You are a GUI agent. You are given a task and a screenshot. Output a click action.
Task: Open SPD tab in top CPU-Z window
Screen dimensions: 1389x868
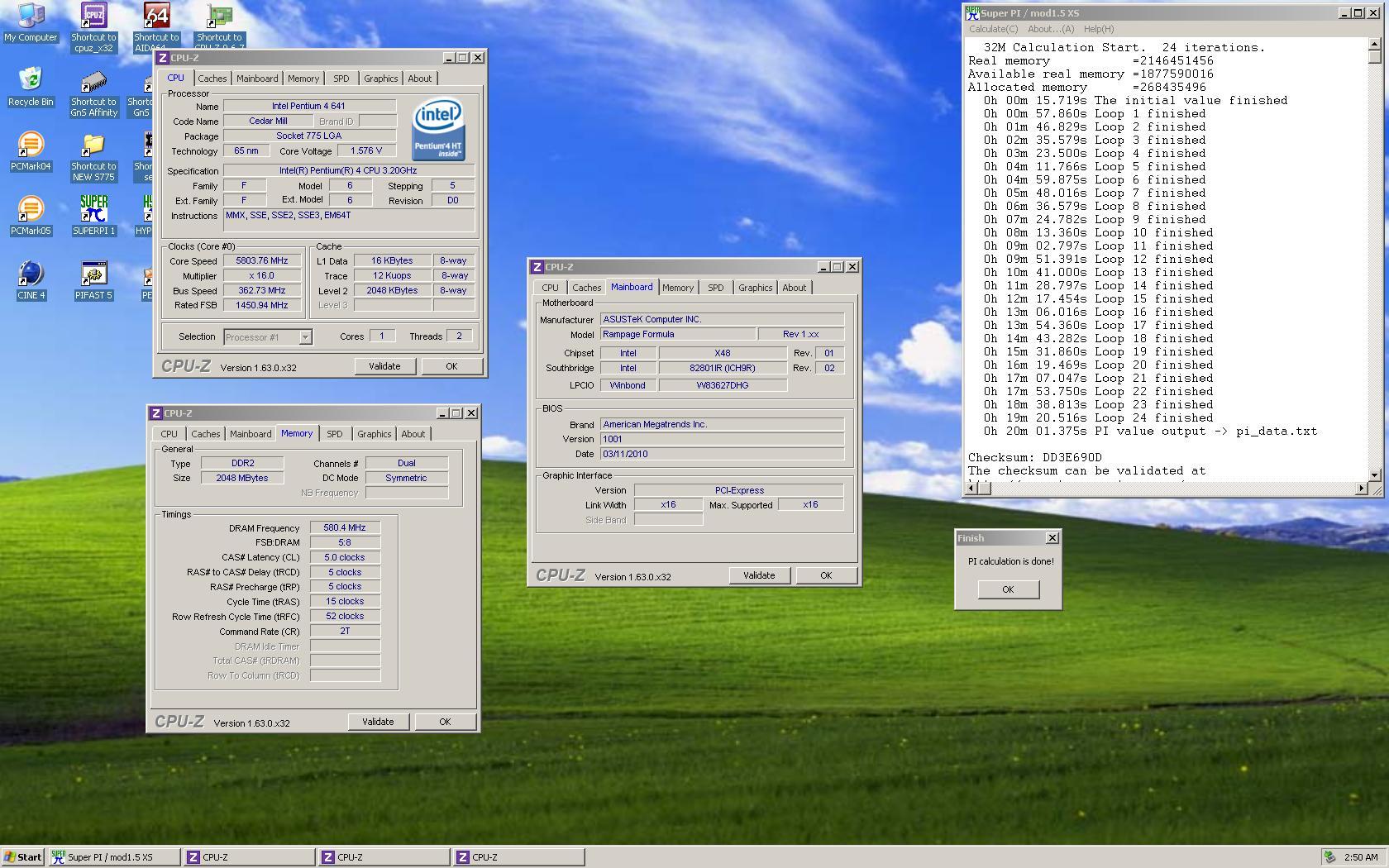click(x=341, y=79)
